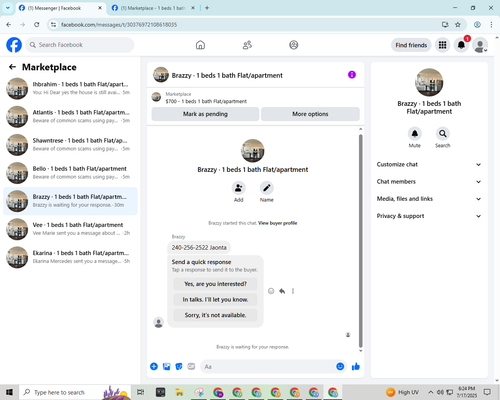The width and height of the screenshot is (500, 400).
Task: Open Ihbrahim conversation in list
Action: tap(70, 88)
